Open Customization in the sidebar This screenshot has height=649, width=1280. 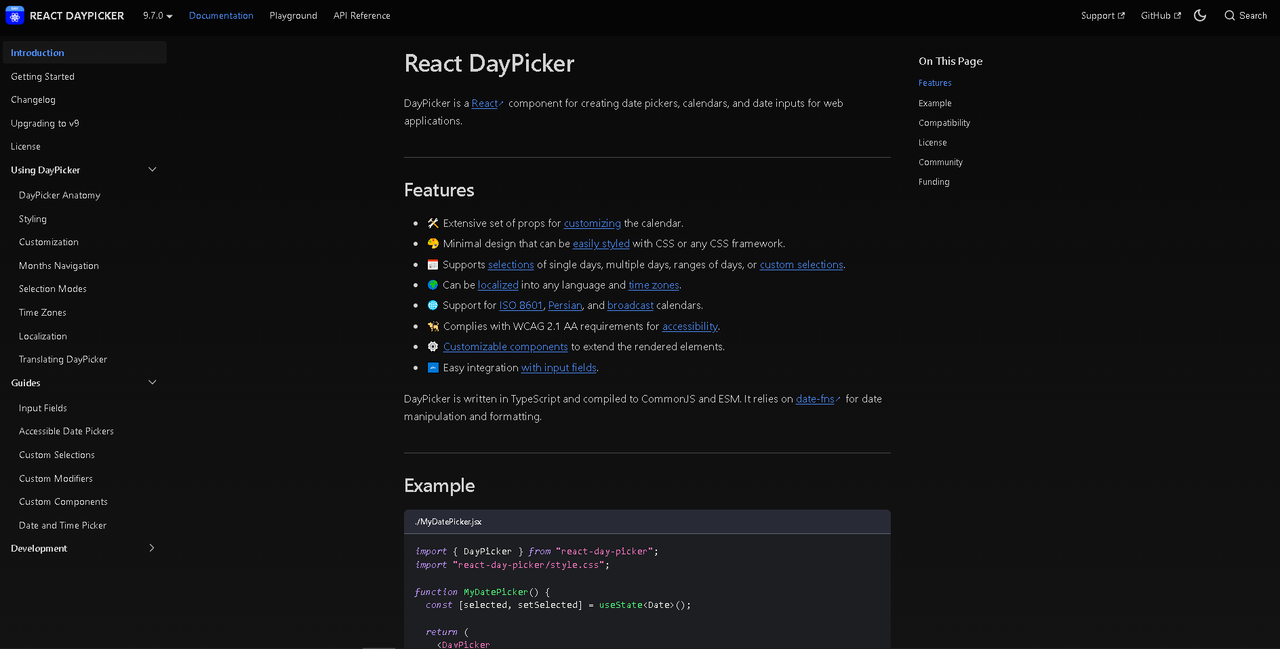coord(49,242)
